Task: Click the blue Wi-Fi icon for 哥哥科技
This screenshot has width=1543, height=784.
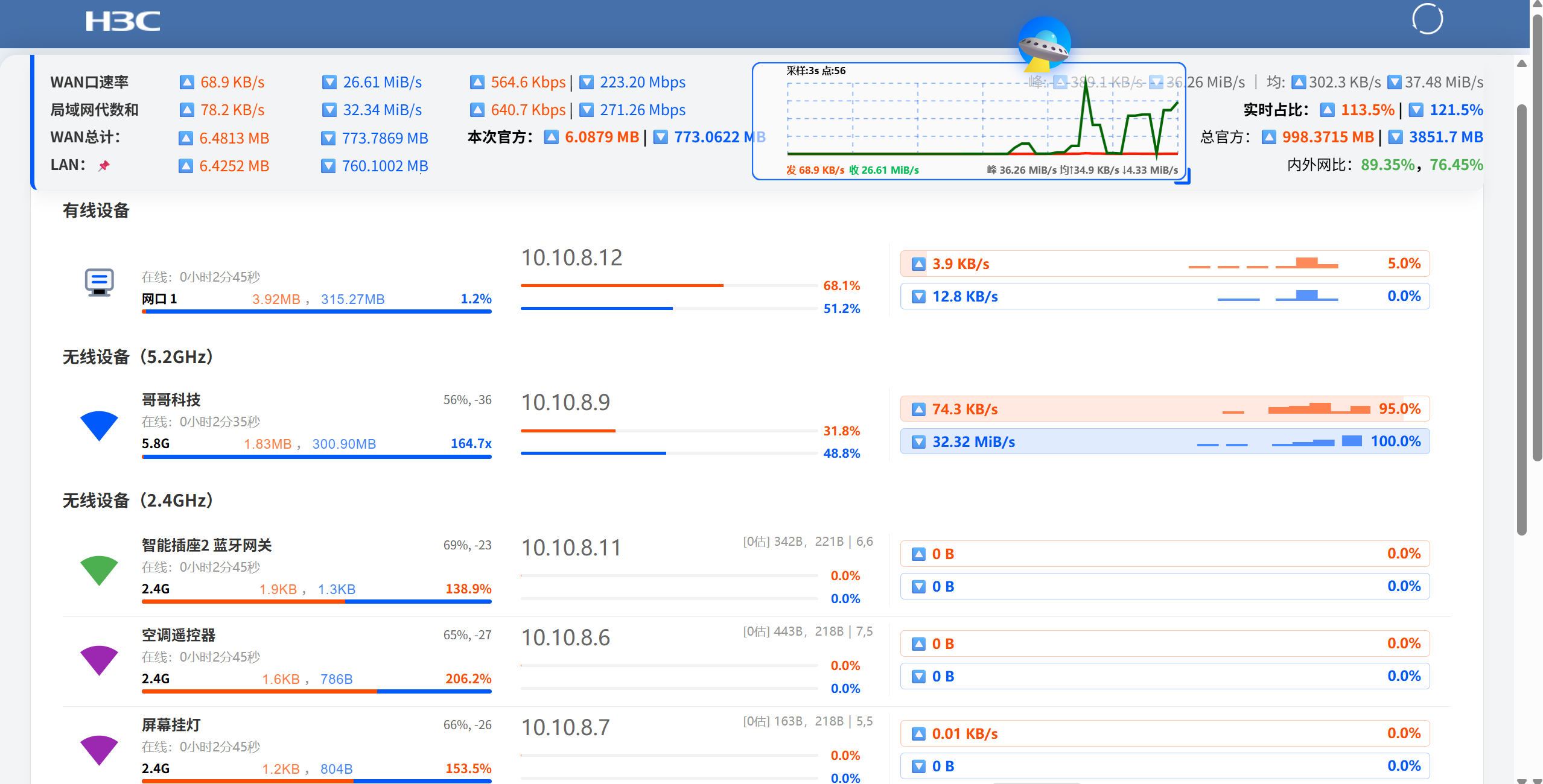Action: coord(99,426)
